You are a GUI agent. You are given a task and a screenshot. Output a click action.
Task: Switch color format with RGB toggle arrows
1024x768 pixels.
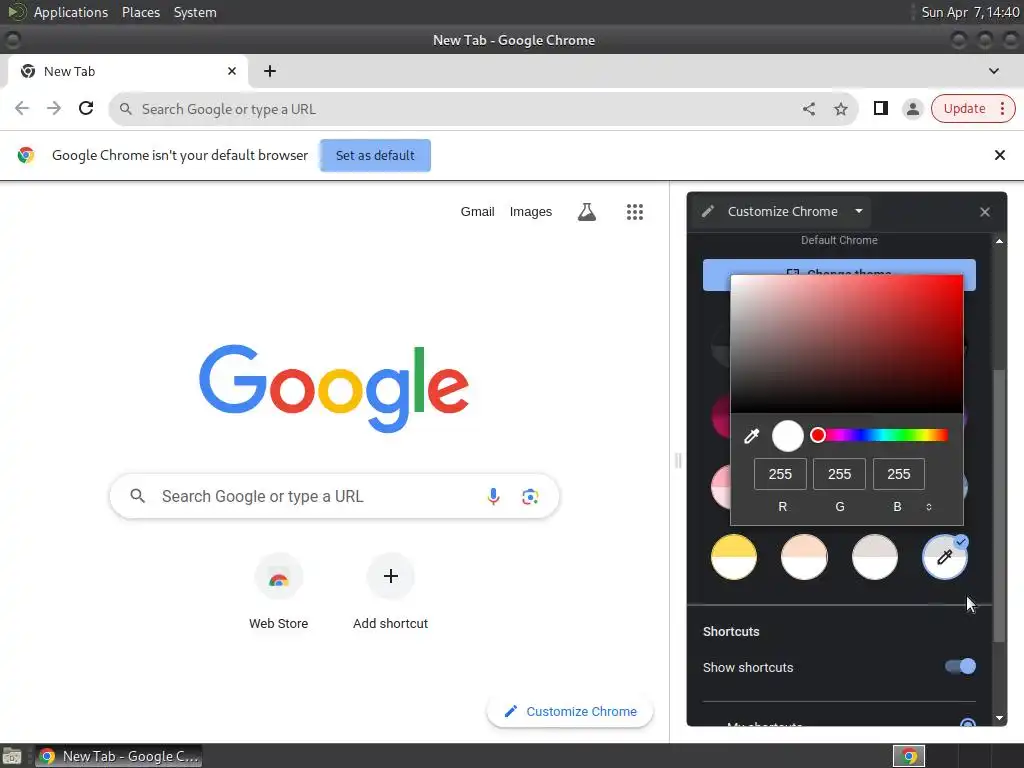point(929,507)
